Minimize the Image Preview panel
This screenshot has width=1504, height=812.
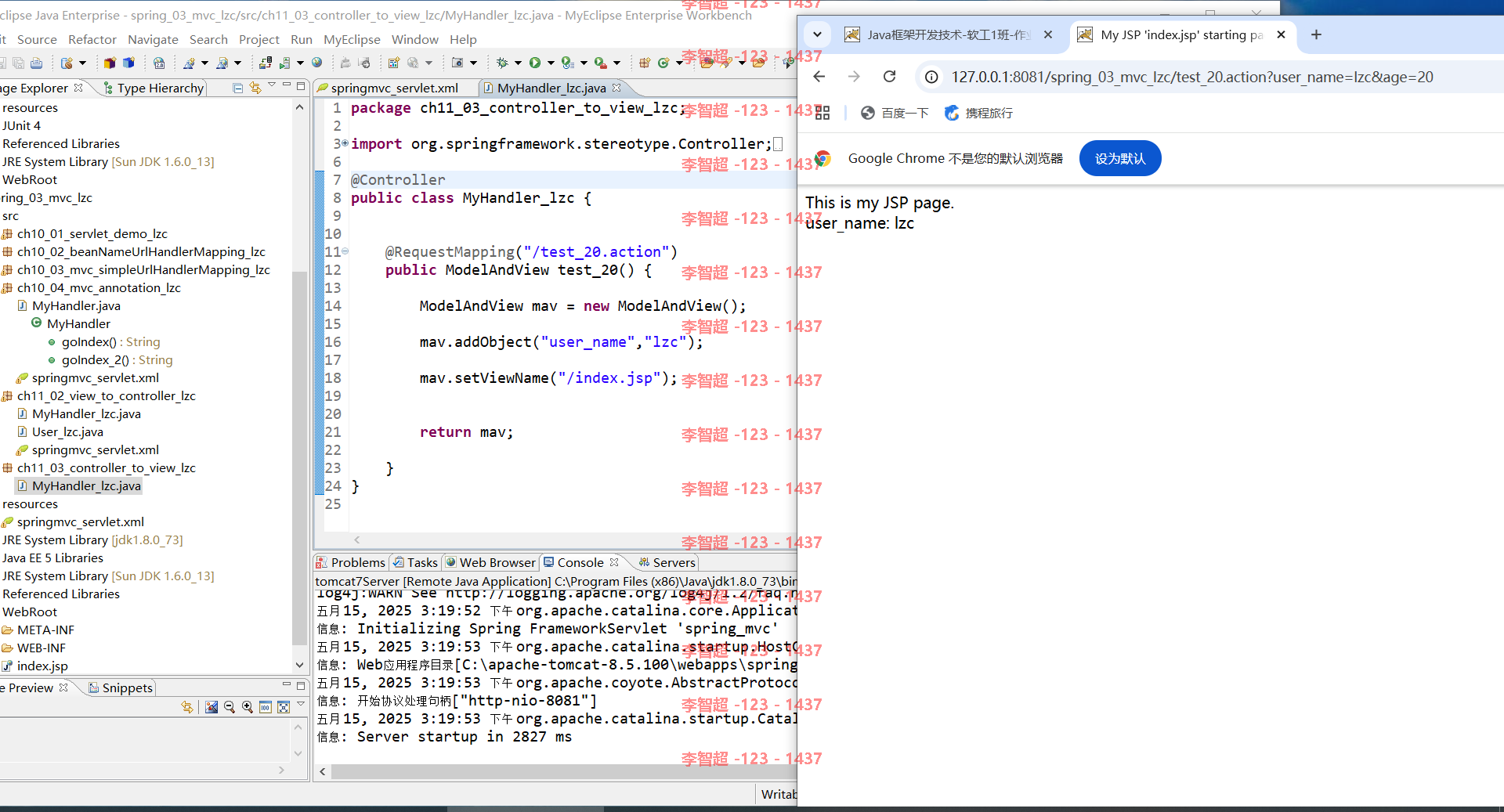tap(287, 685)
